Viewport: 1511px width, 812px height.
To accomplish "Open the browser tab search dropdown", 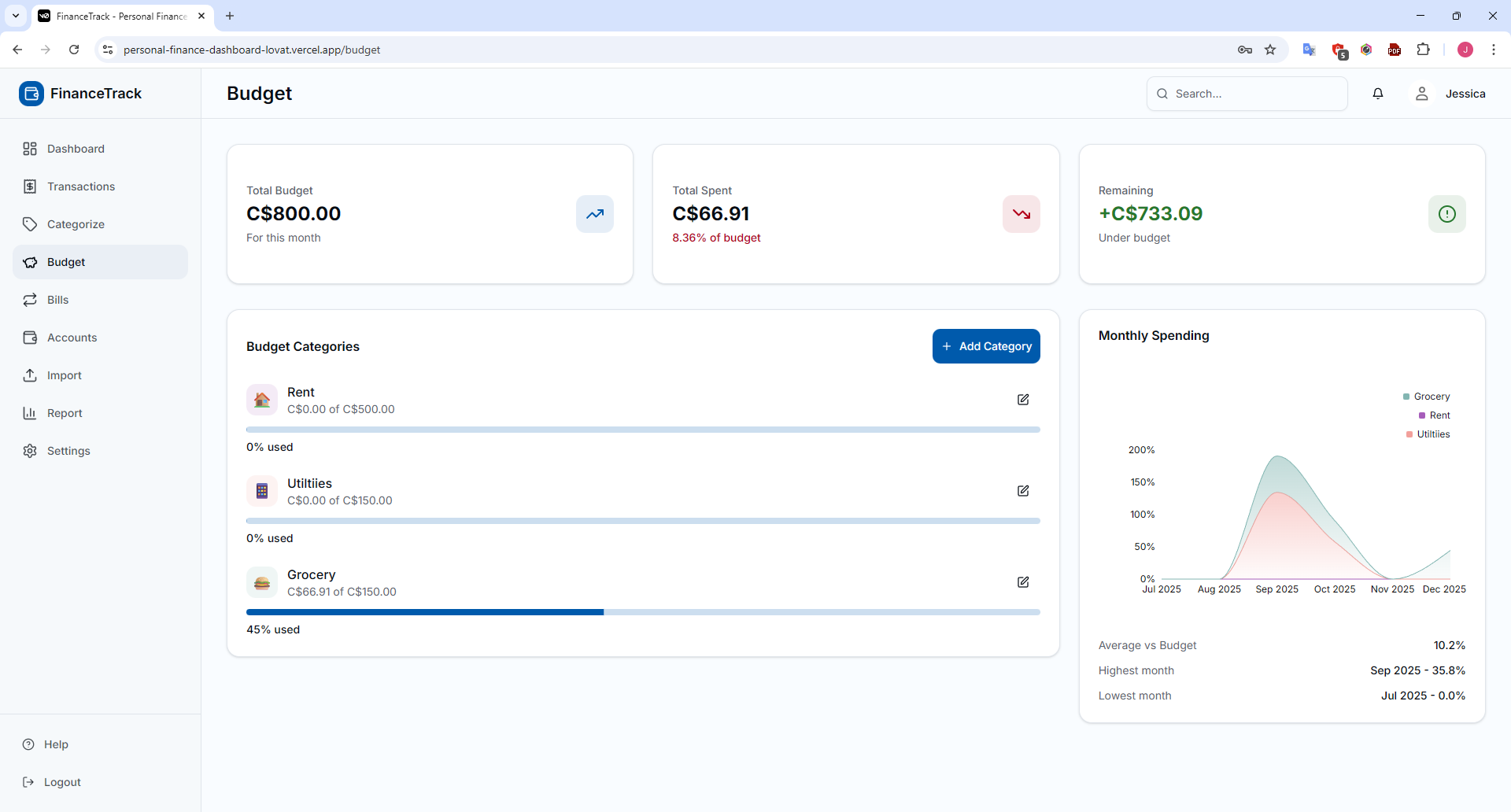I will (x=16, y=16).
